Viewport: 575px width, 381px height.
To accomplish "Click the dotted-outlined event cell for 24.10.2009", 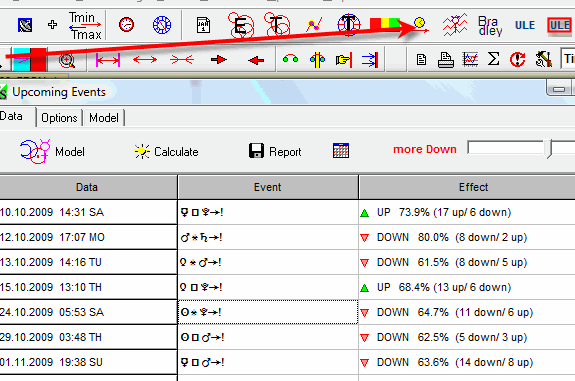I will click(268, 312).
